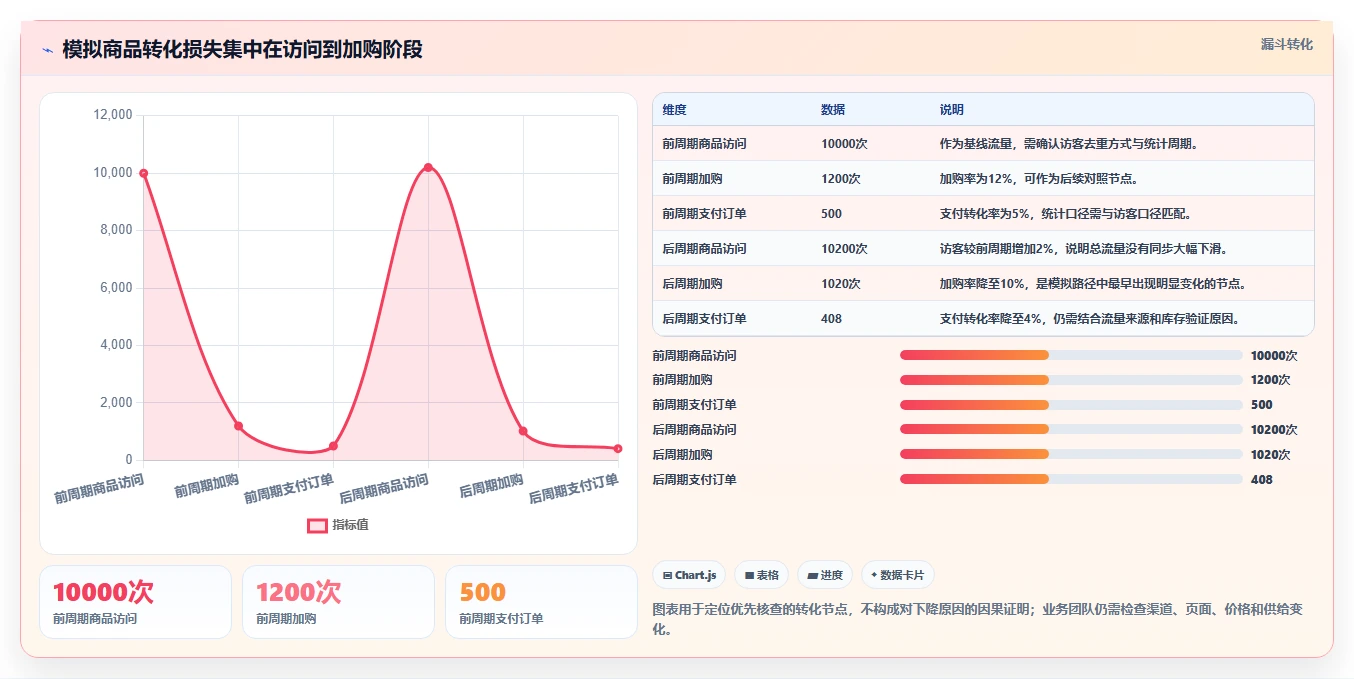1354x679 pixels.
Task: Click the 后周期支付订单 progress bar
Action: (1071, 479)
